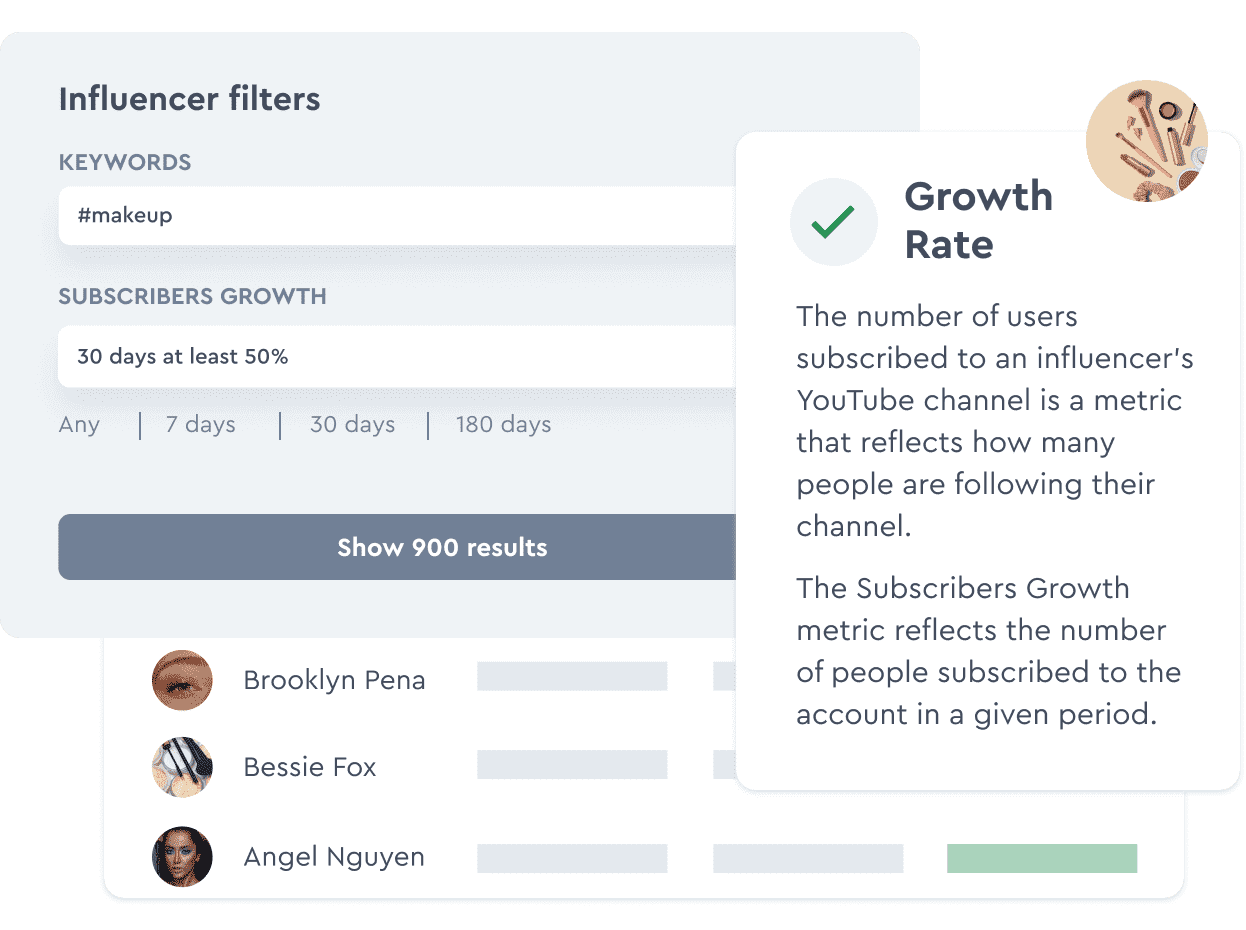Click the green checkmark icon beside Growth Rate
1246x930 pixels.
pos(834,222)
